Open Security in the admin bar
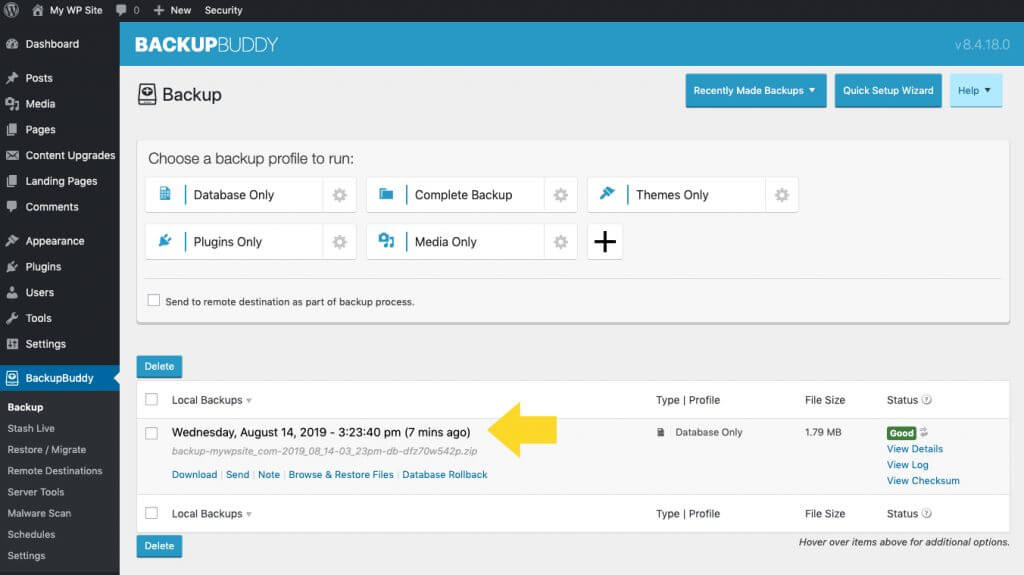 (x=223, y=10)
